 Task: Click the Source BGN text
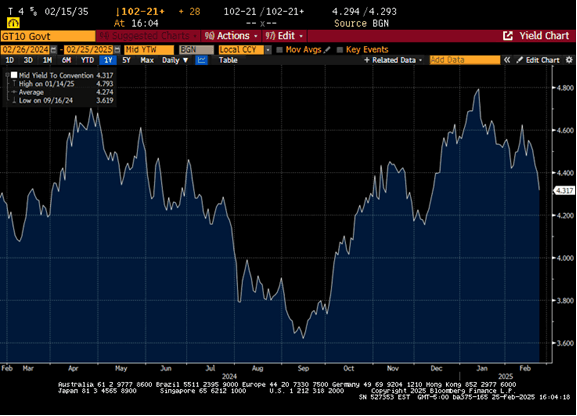pyautogui.click(x=361, y=23)
